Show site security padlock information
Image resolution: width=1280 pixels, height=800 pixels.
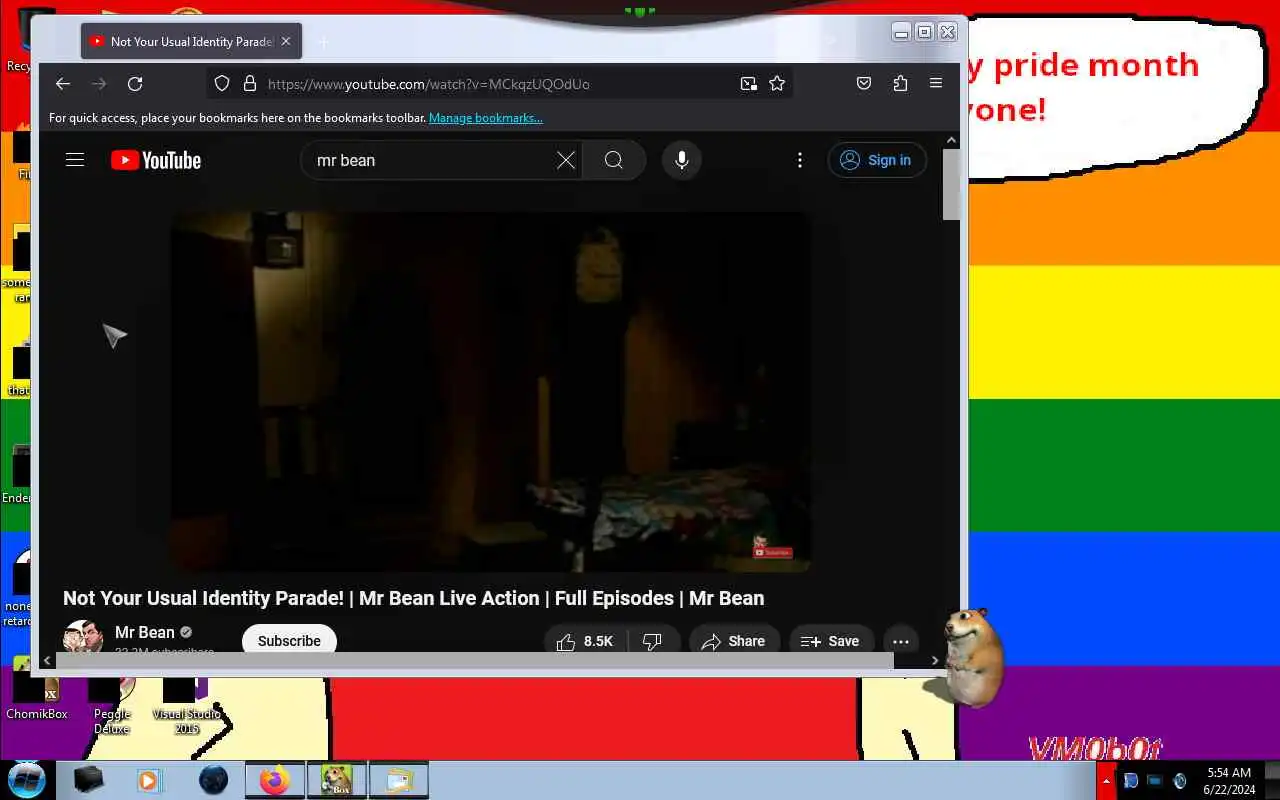(250, 84)
